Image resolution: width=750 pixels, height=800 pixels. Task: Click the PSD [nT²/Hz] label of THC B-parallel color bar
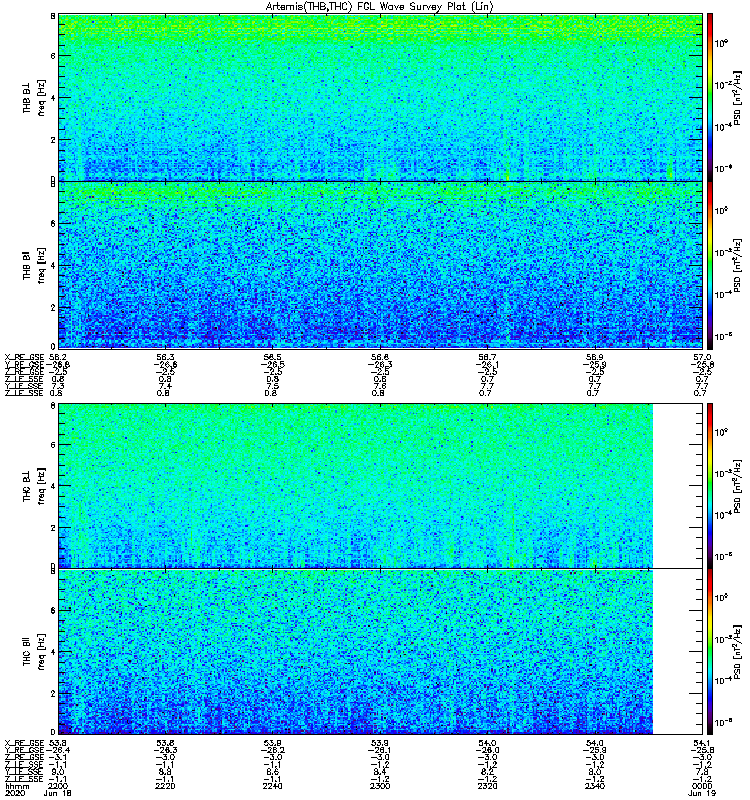[737, 652]
